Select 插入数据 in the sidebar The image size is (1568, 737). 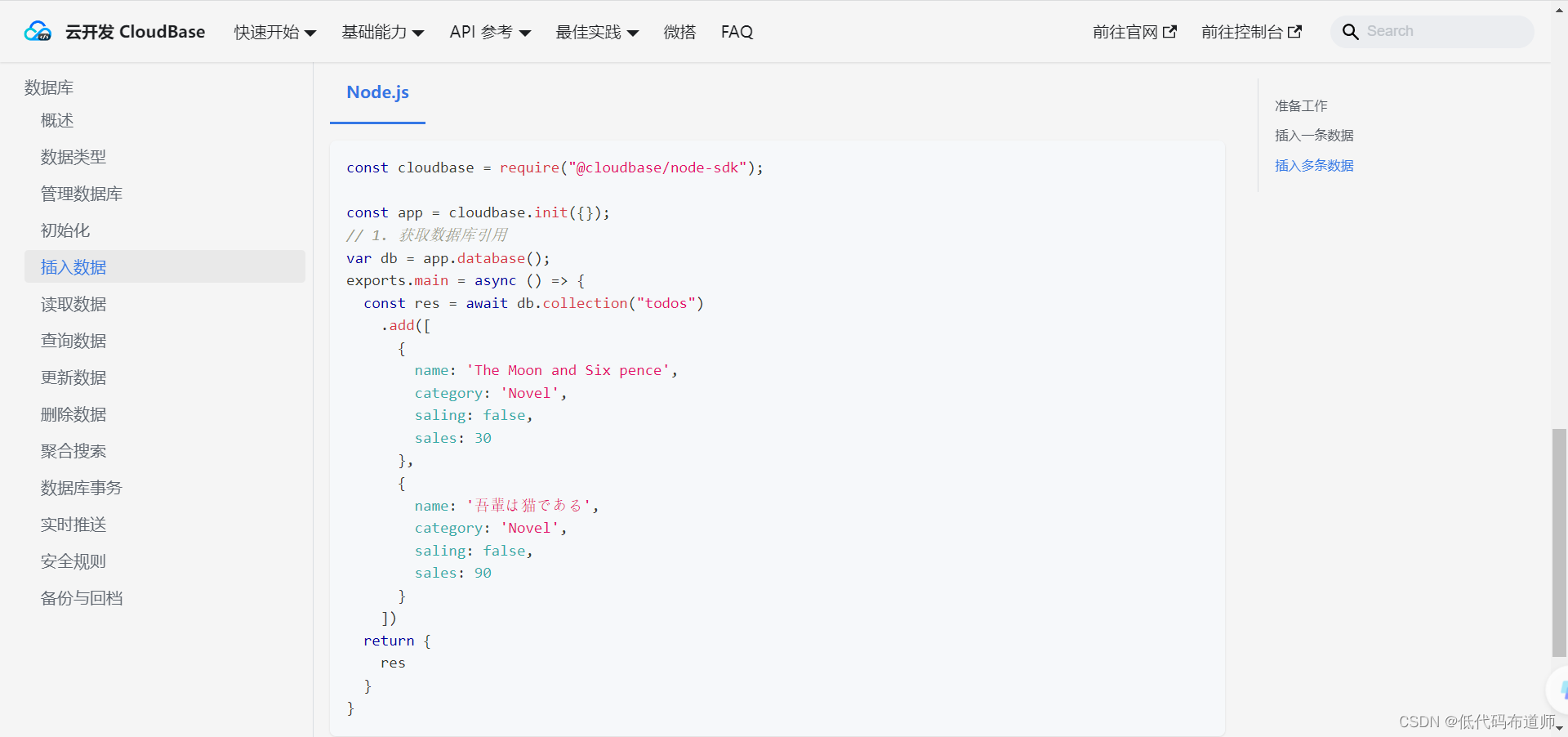165,266
